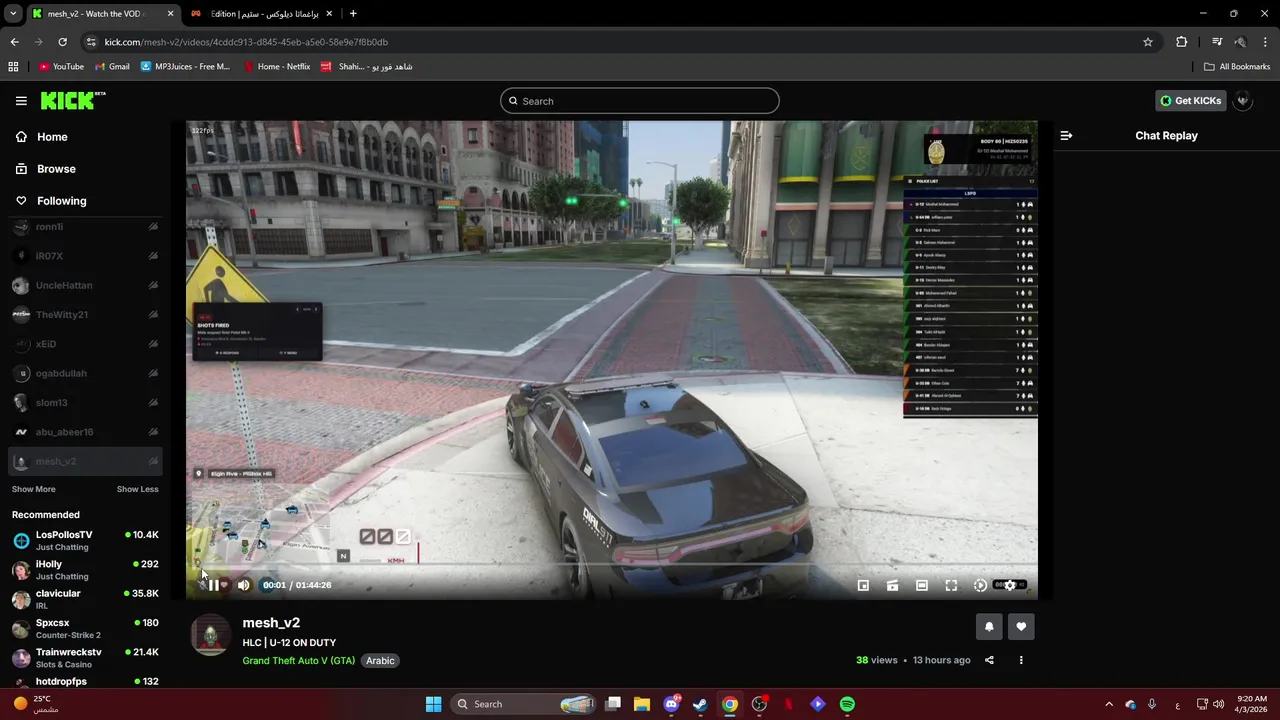Bookmark this page with the star
This screenshot has width=1280, height=720.
click(x=1148, y=42)
